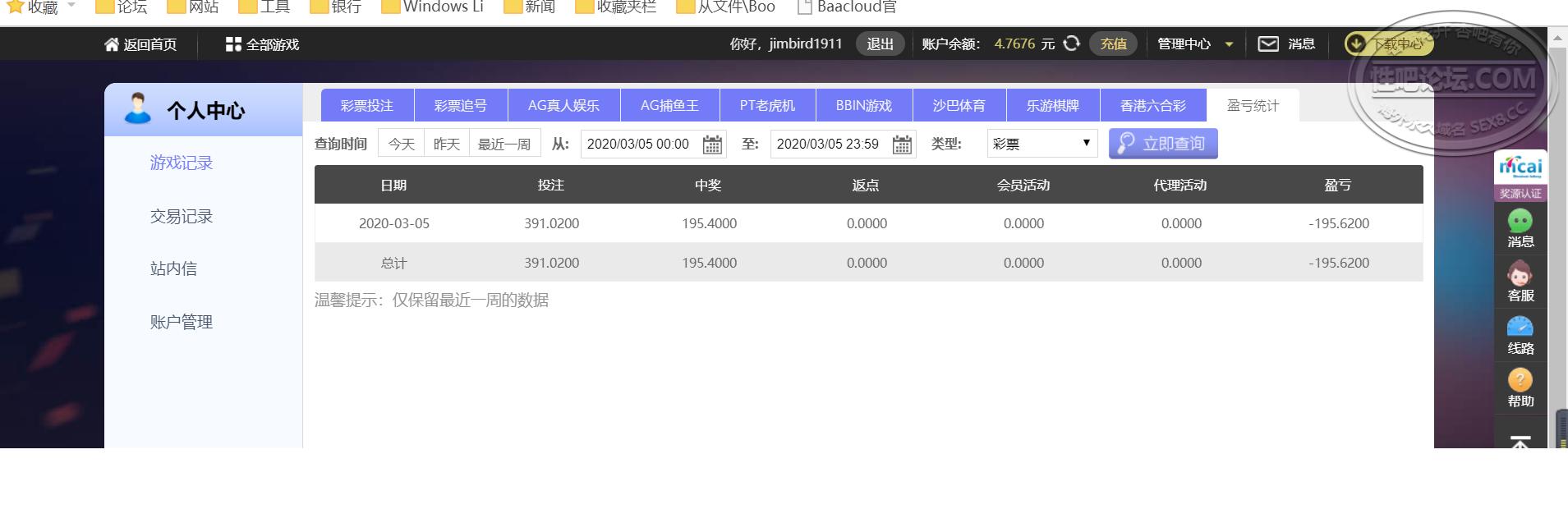The image size is (1568, 532).
Task: Open the 线路 speed gauge icon
Action: (x=1520, y=327)
